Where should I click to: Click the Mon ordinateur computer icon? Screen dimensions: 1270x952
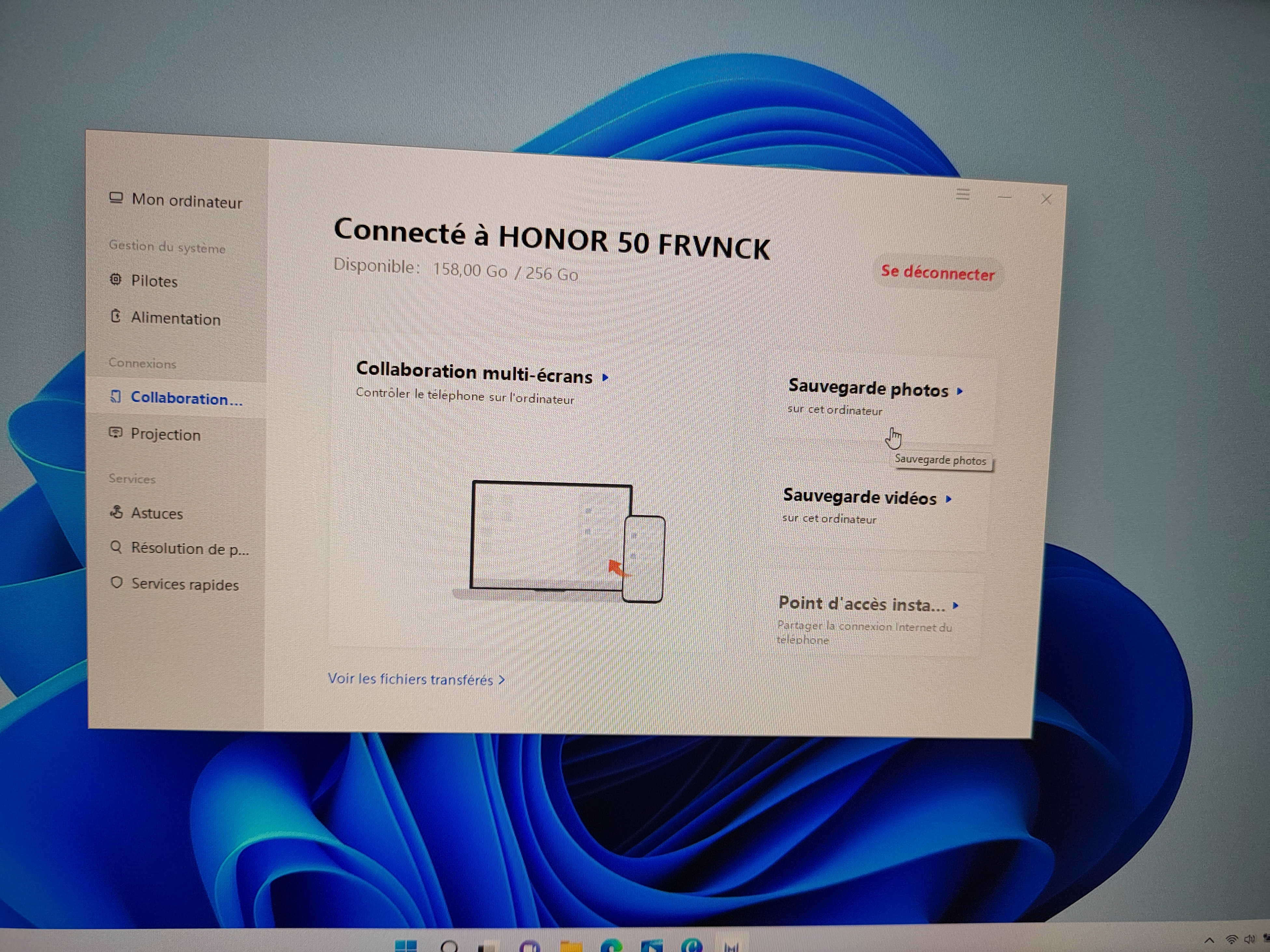pyautogui.click(x=116, y=198)
